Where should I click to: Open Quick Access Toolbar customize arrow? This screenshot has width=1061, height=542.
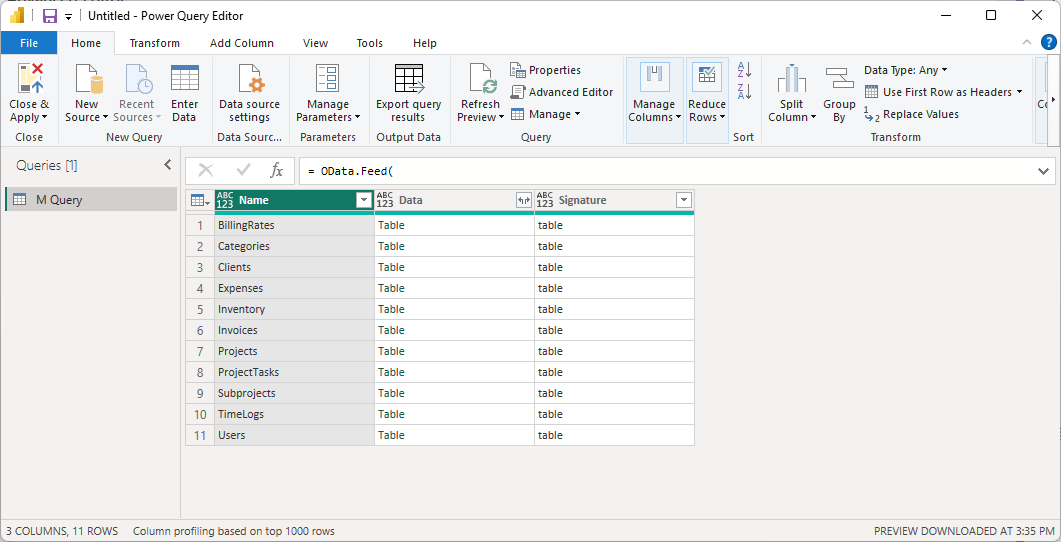pos(68,17)
